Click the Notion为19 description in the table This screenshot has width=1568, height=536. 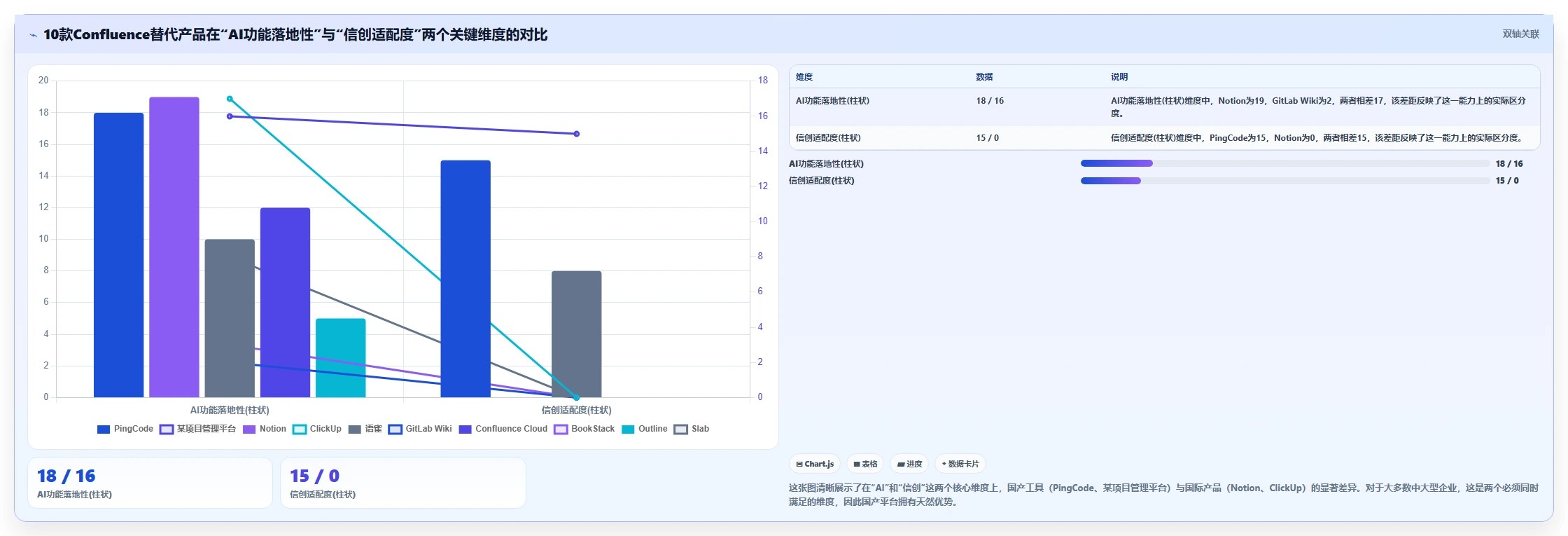[1319, 107]
